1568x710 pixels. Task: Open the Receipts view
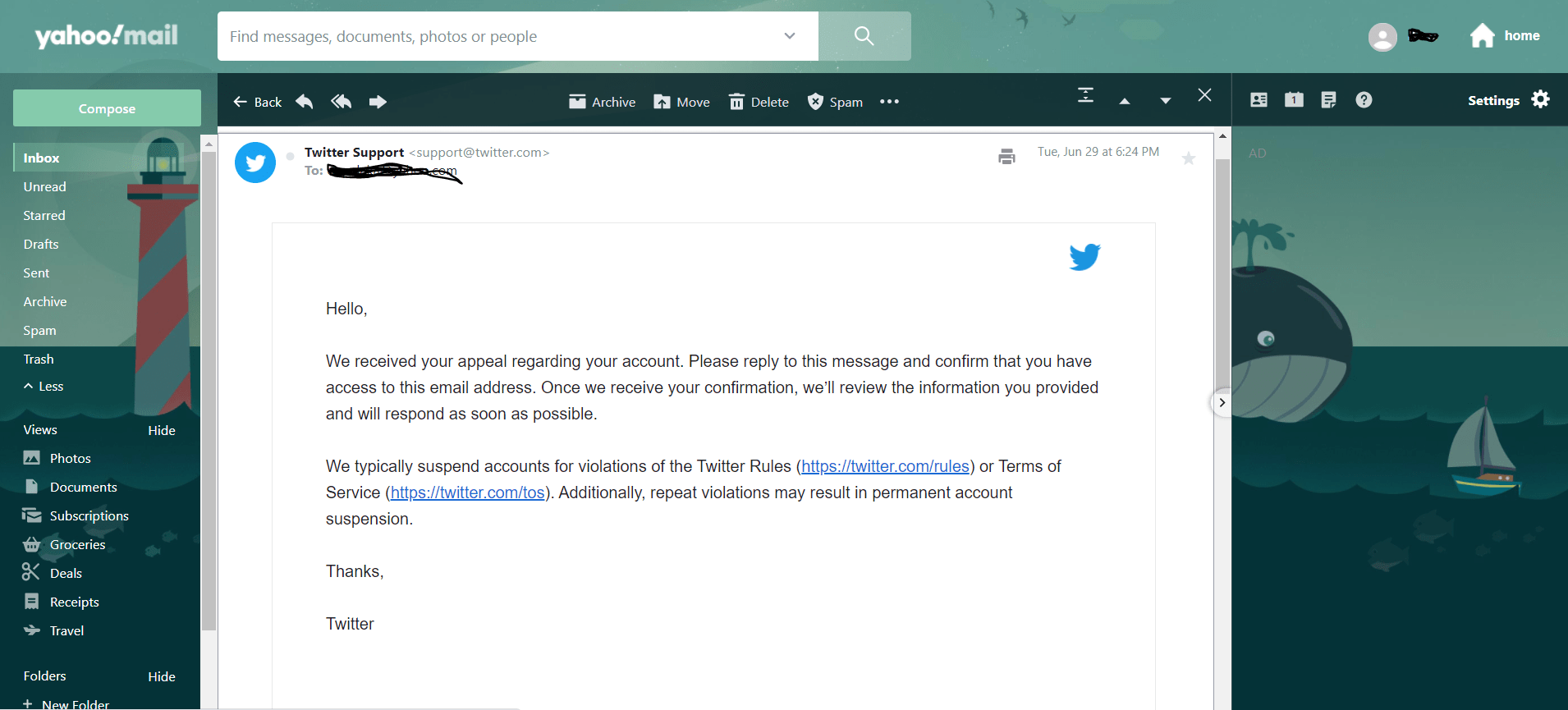[62, 602]
